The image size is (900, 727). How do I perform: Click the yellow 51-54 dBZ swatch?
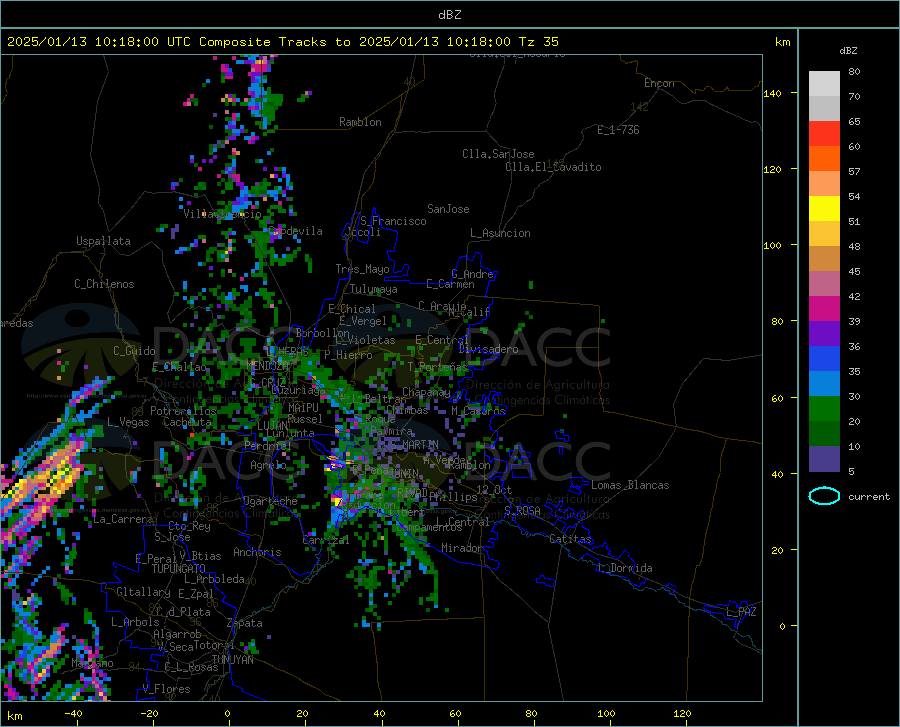click(824, 209)
